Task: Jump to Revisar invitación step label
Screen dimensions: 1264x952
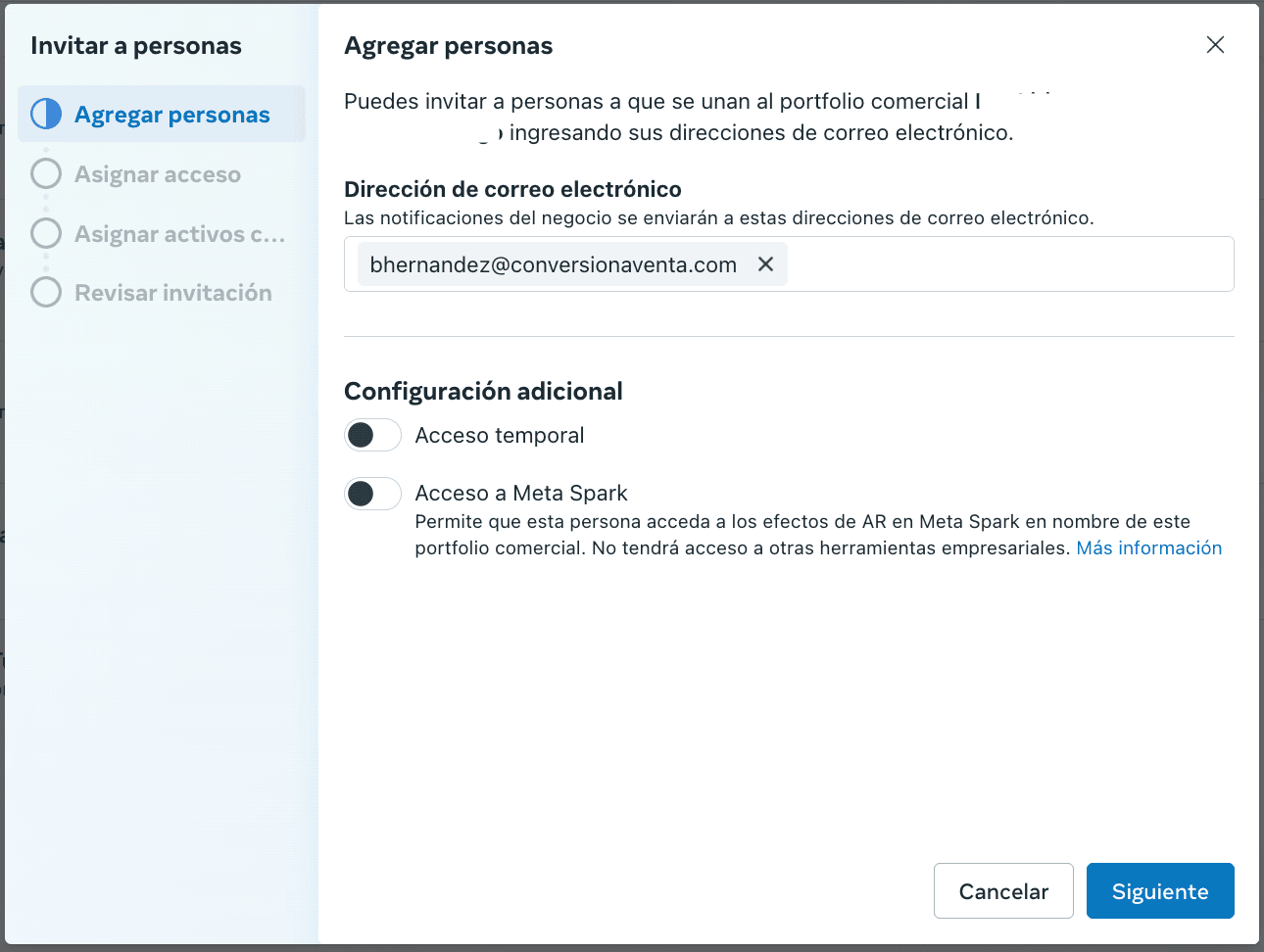Action: [x=173, y=293]
